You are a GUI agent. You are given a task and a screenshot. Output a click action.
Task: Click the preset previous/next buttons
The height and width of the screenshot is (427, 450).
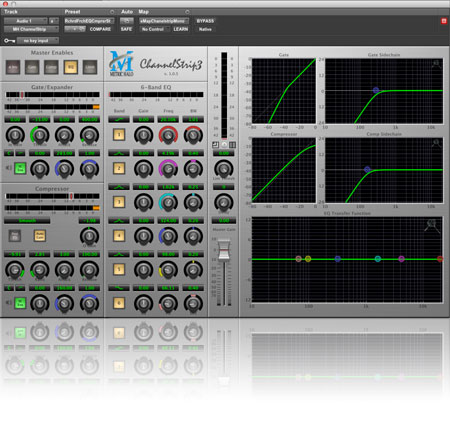click(75, 29)
